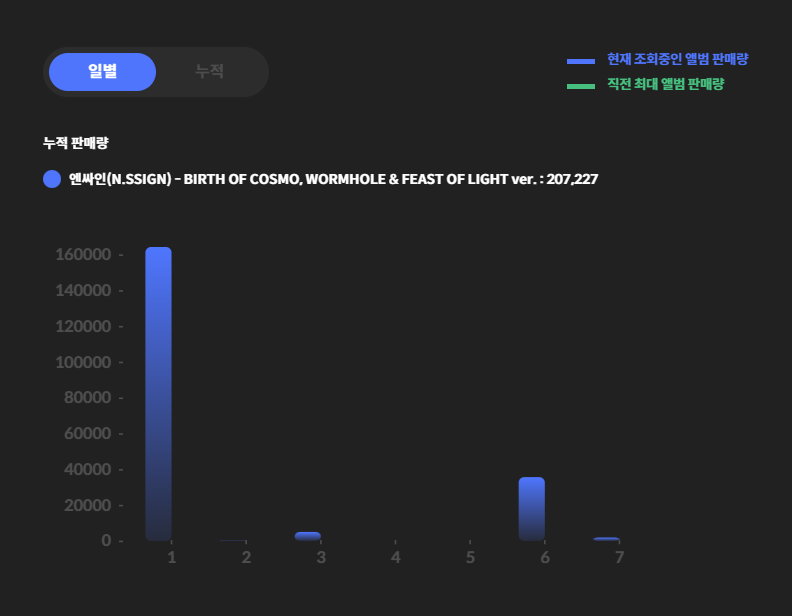Click the x-axis label 2
792x616 pixels.
tap(246, 557)
